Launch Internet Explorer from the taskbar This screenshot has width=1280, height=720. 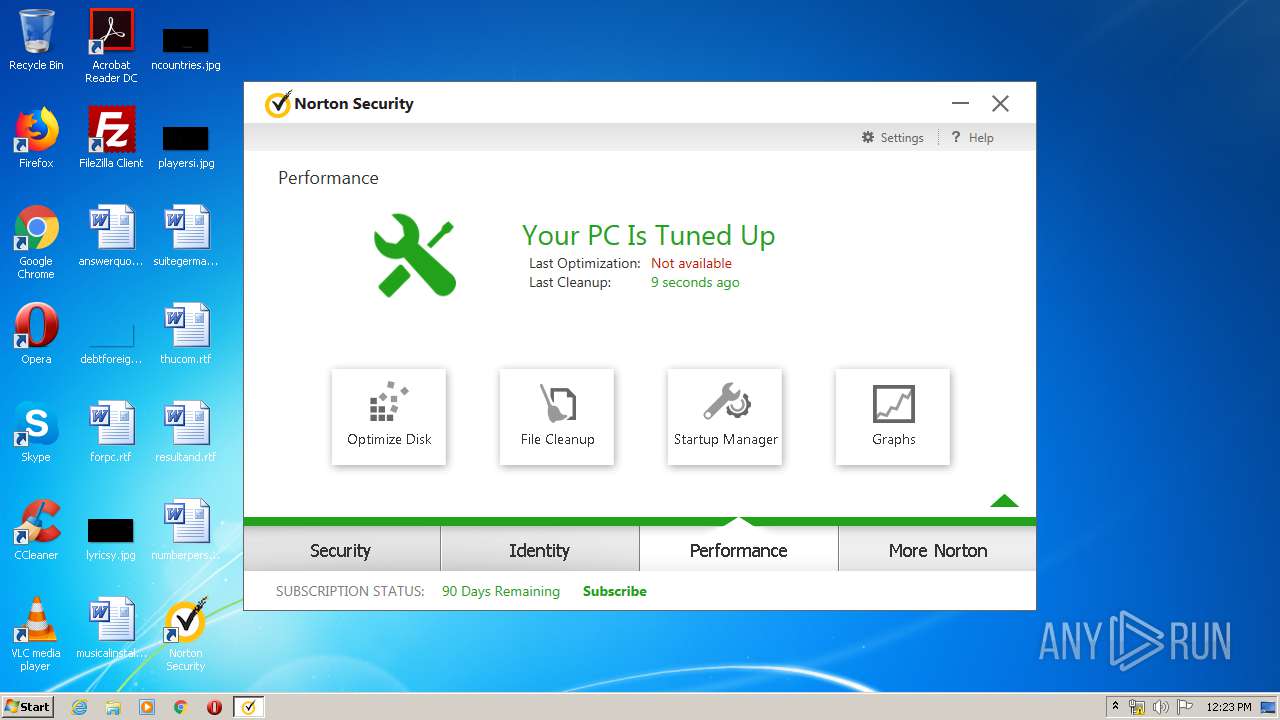click(x=79, y=707)
